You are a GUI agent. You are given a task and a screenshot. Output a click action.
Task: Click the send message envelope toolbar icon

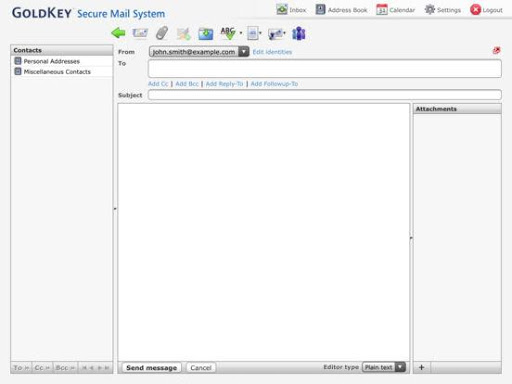coord(140,33)
